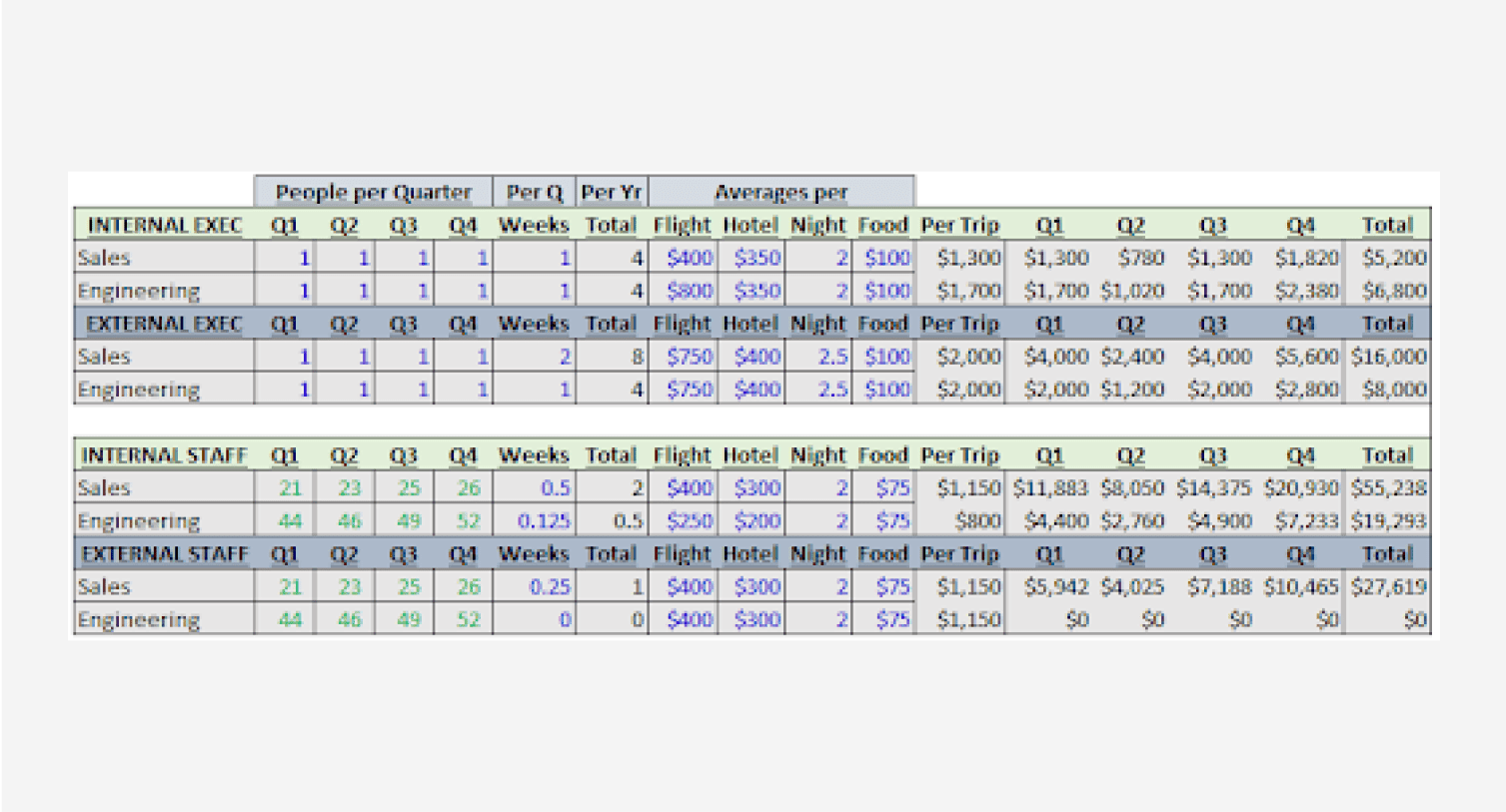Click the $16,000 total cell
The image size is (1506, 812).
tap(1388, 357)
